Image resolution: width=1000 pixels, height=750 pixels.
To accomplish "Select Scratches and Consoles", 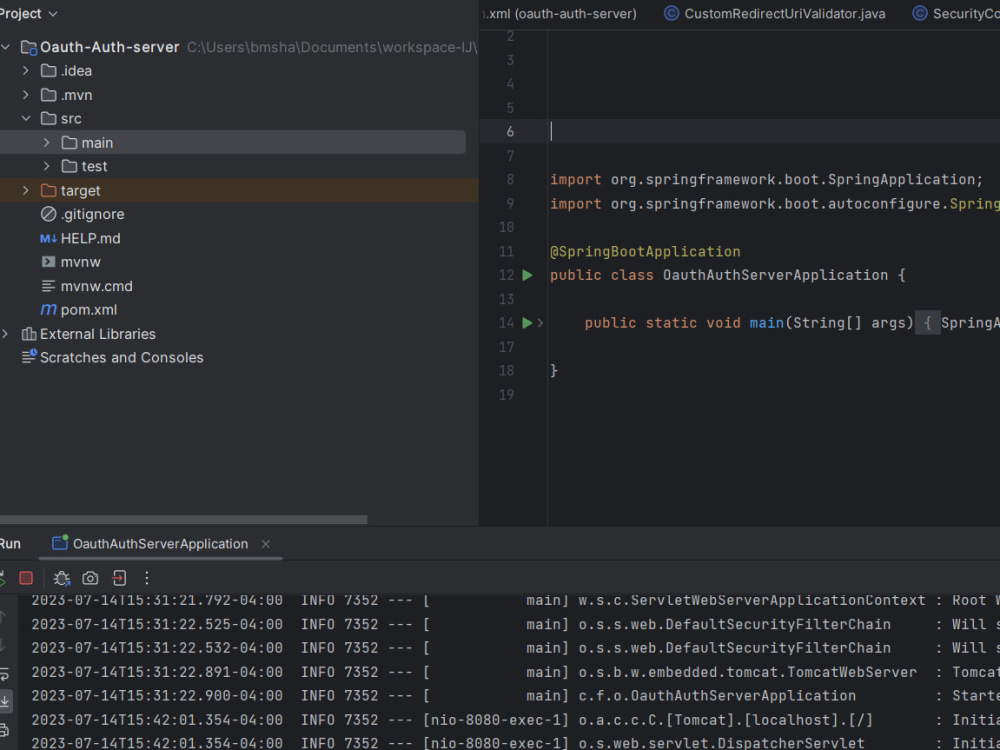I will click(x=122, y=358).
